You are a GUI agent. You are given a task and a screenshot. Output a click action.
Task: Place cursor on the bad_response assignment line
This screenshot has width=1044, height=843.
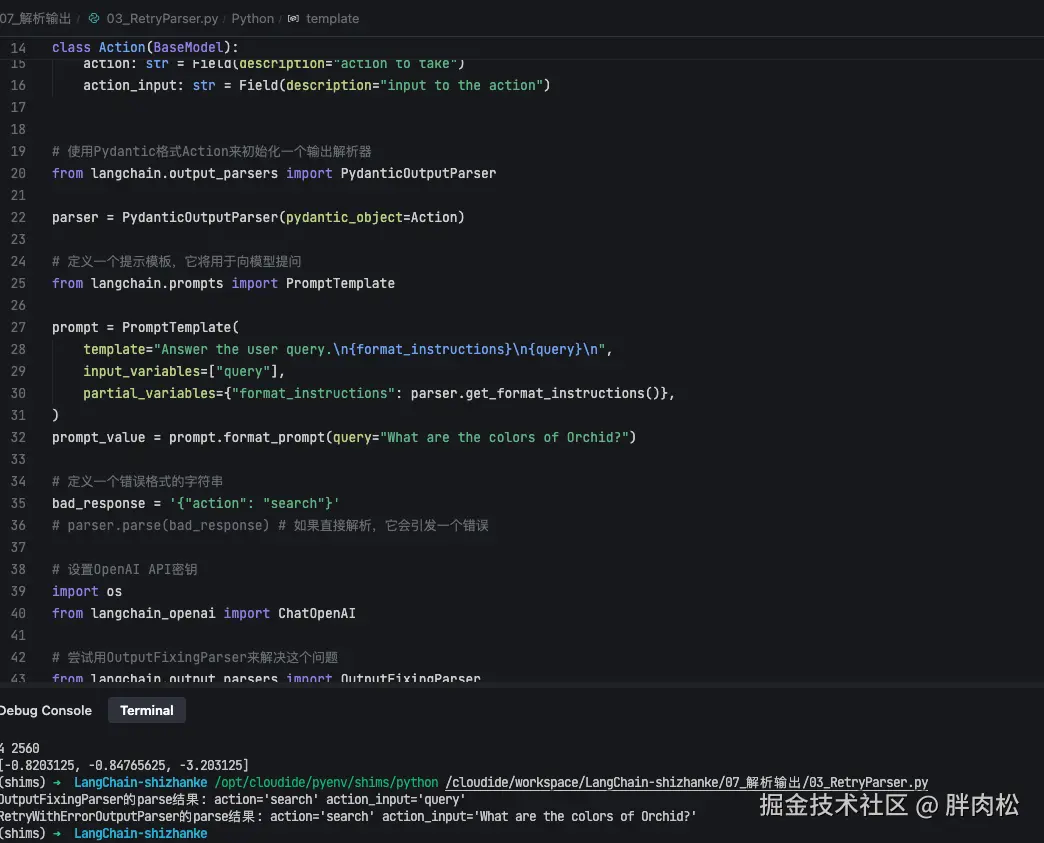[x=195, y=503]
